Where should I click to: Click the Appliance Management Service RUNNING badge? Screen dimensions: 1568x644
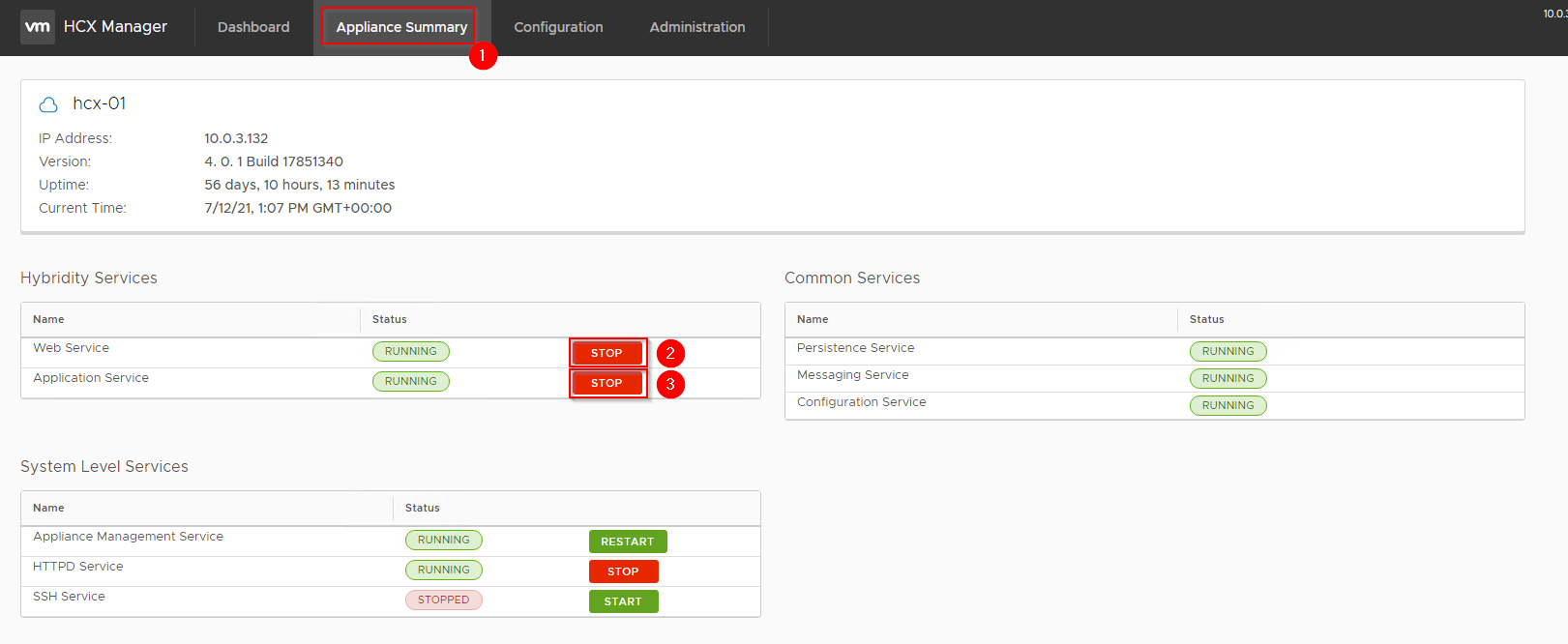click(x=444, y=540)
